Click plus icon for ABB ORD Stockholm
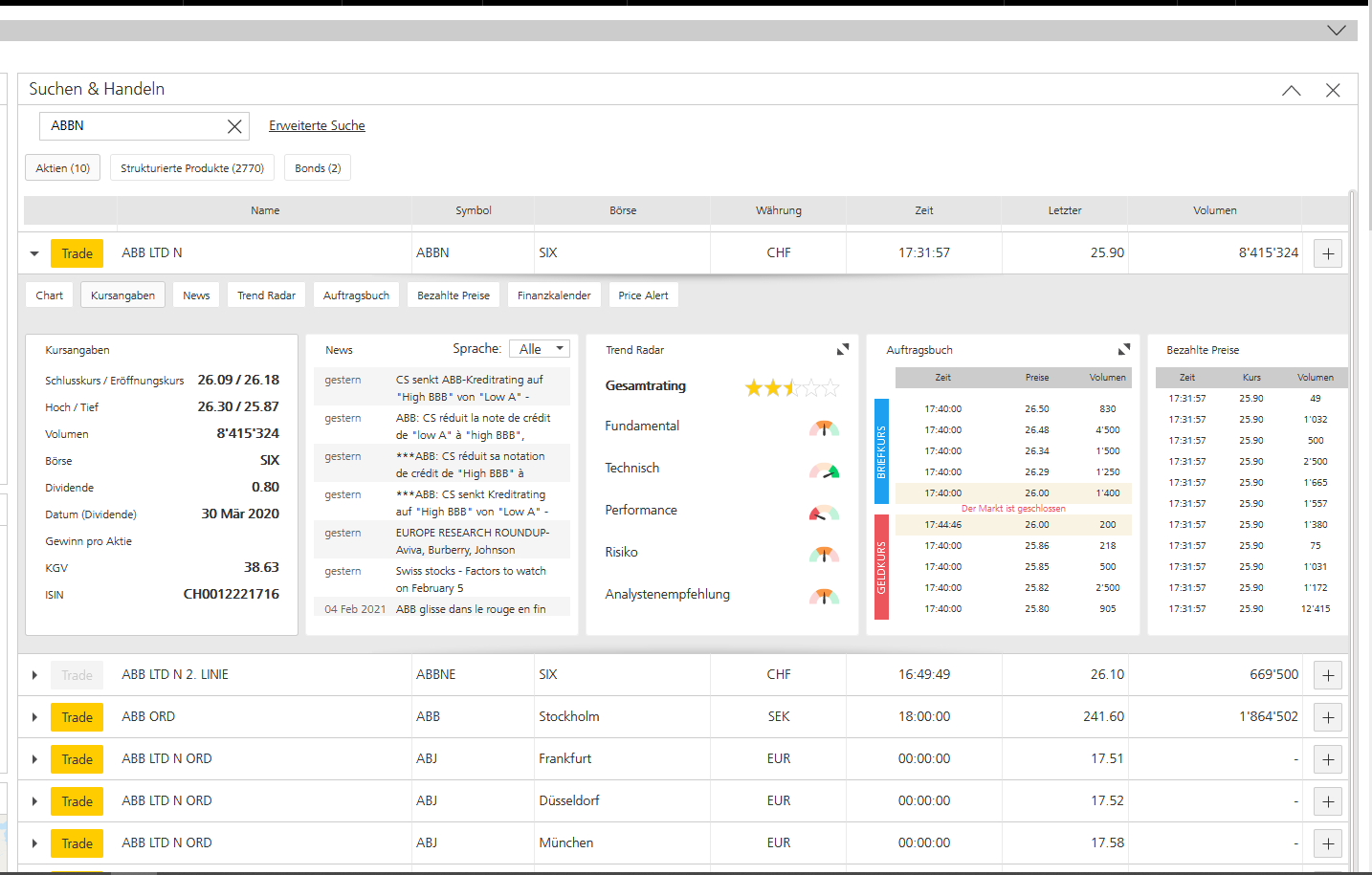The image size is (1372, 875). point(1327,717)
